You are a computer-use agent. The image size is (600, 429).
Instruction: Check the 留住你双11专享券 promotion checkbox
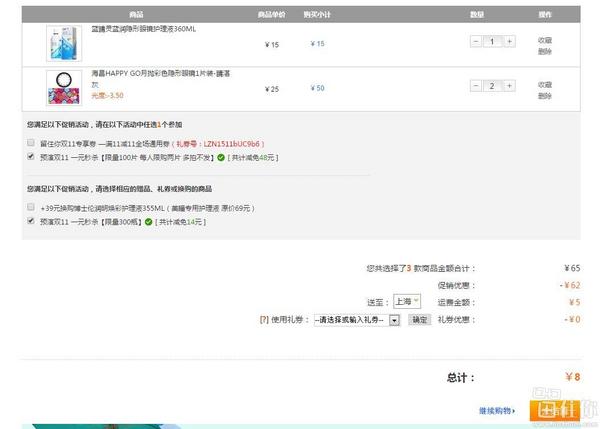tap(31, 143)
